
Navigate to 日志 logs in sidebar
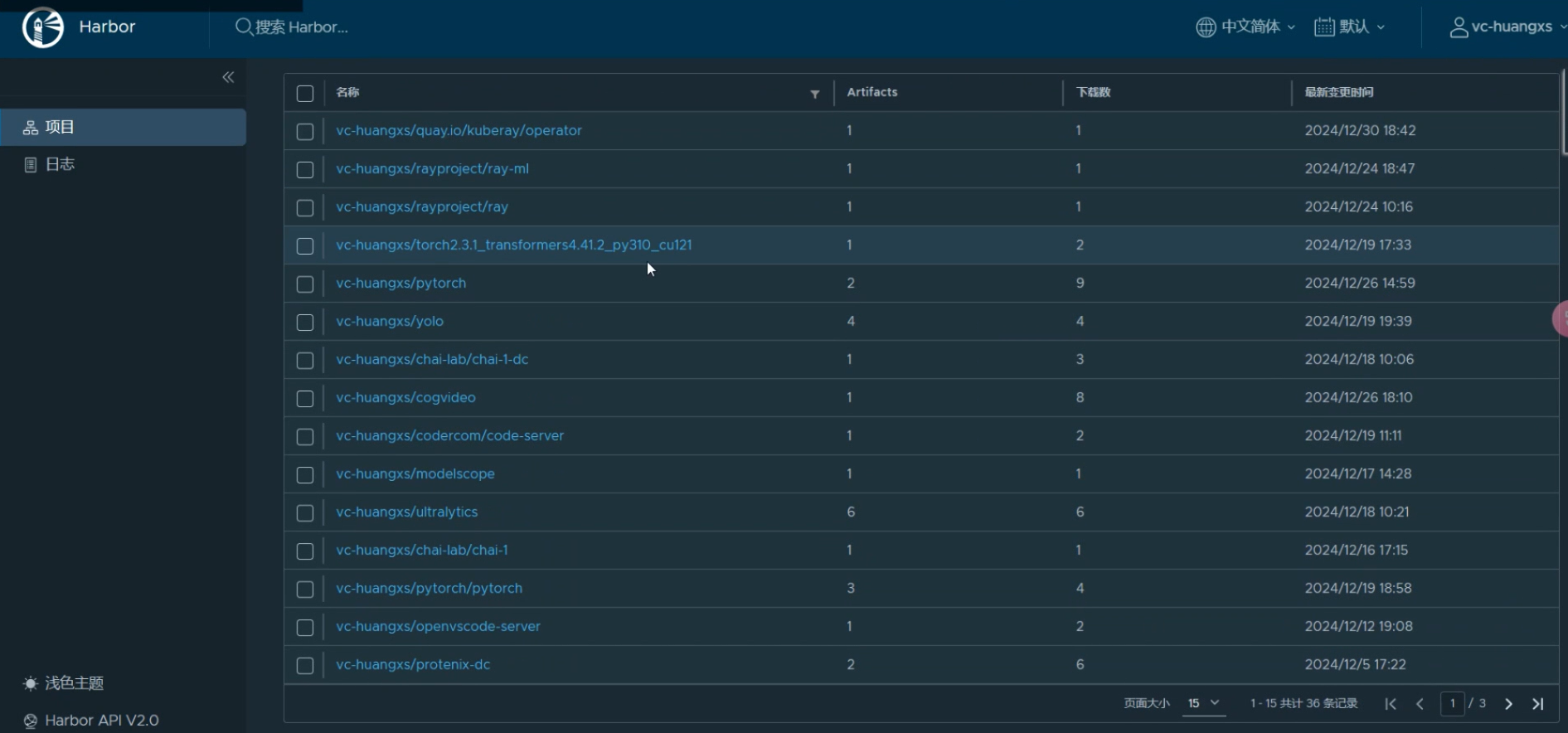(x=60, y=164)
